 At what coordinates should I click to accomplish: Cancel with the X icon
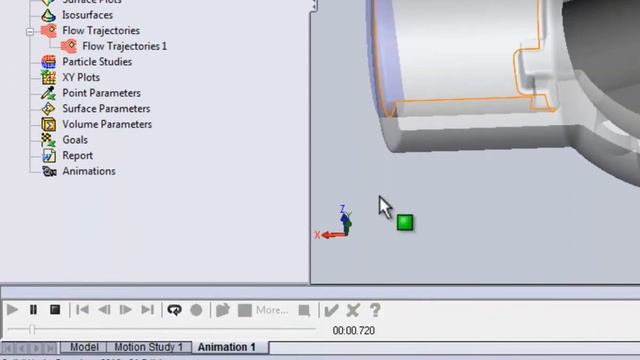tap(353, 310)
